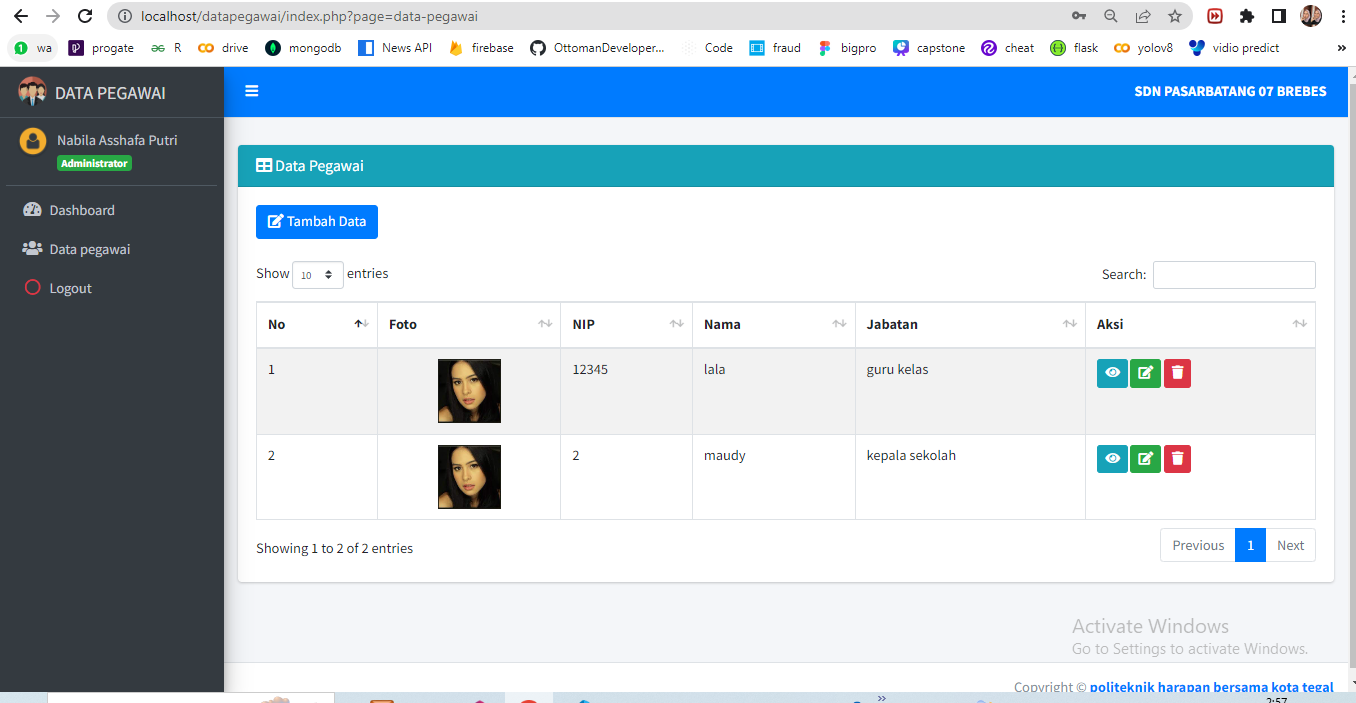The width and height of the screenshot is (1356, 703).
Task: Toggle the sidebar with hamburger icon
Action: point(252,91)
